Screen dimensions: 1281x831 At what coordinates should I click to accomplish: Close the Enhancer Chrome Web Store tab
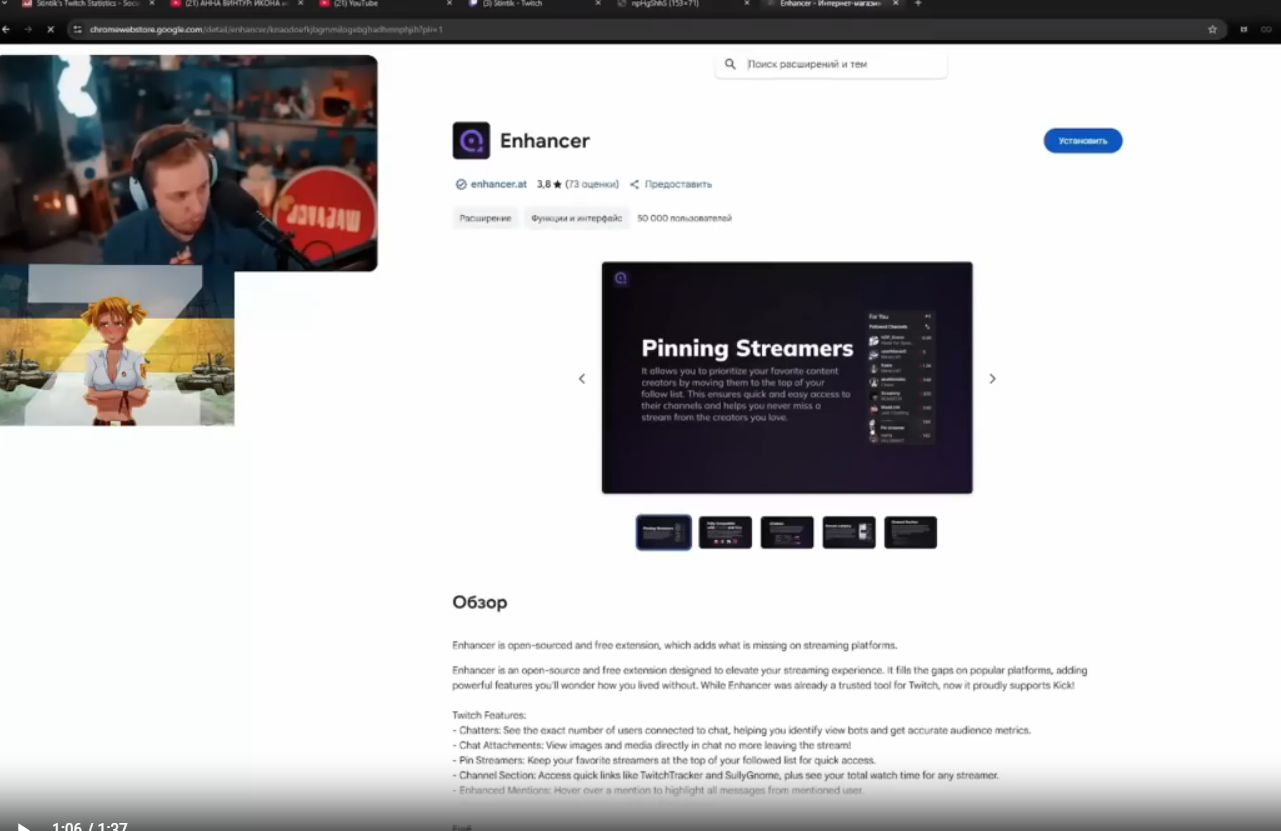[x=895, y=4]
